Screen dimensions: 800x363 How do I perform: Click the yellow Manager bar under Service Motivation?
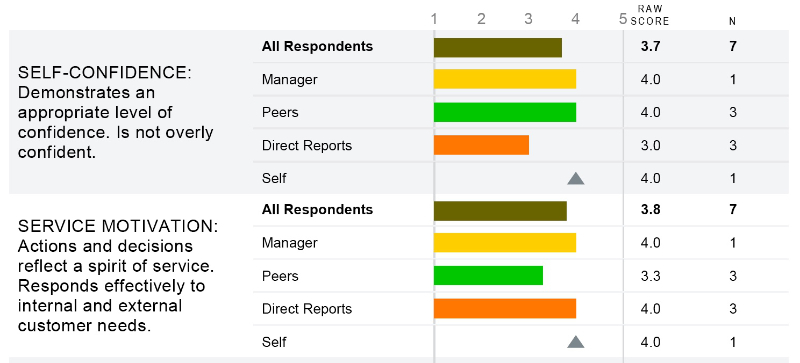click(x=505, y=243)
